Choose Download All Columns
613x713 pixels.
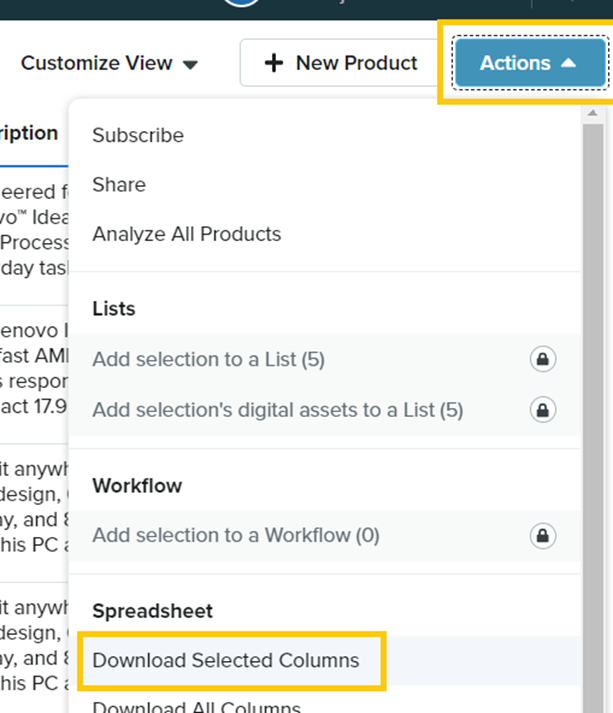click(196, 706)
